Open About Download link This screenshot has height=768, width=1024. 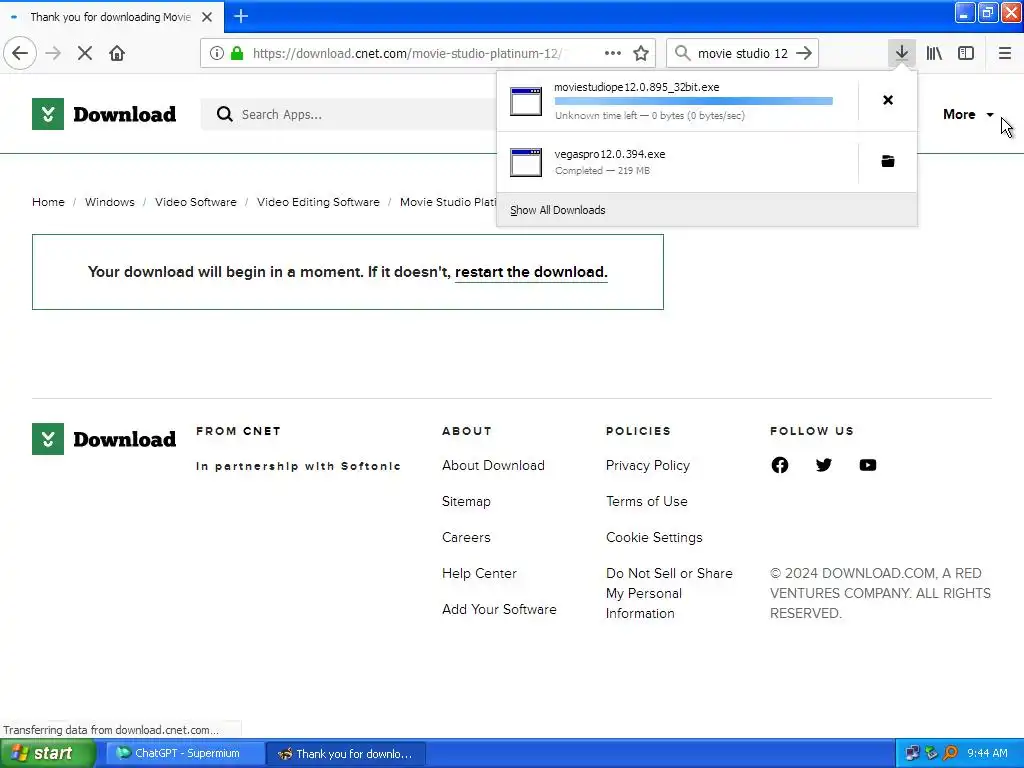[493, 465]
